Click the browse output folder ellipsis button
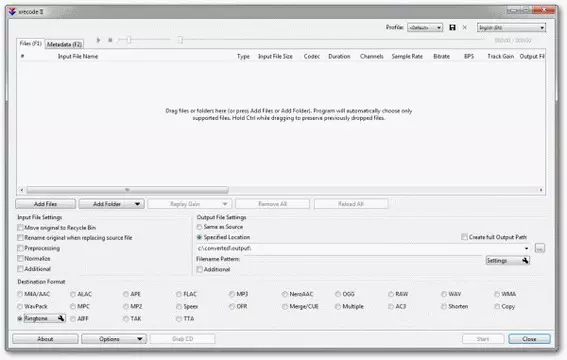Viewport: 567px width, 360px height. tap(540, 248)
